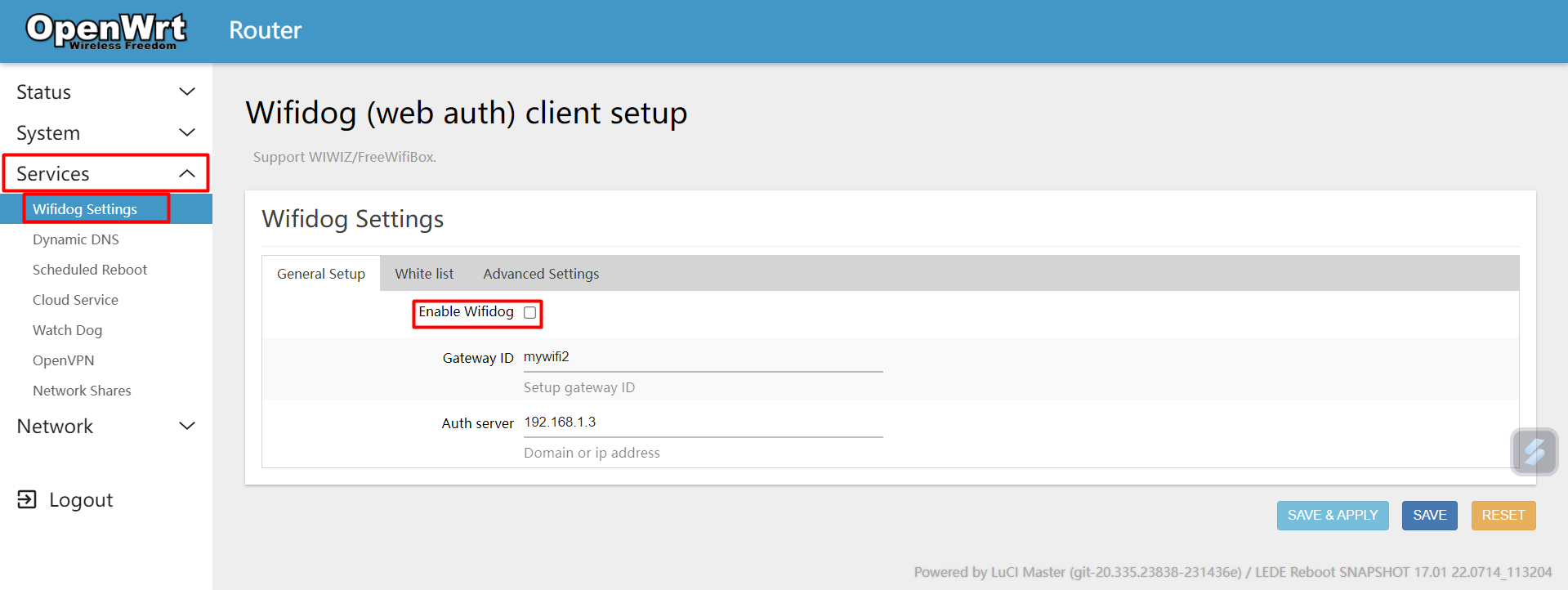This screenshot has width=1568, height=590.
Task: Go to Dynamic DNS page
Action: tap(76, 239)
